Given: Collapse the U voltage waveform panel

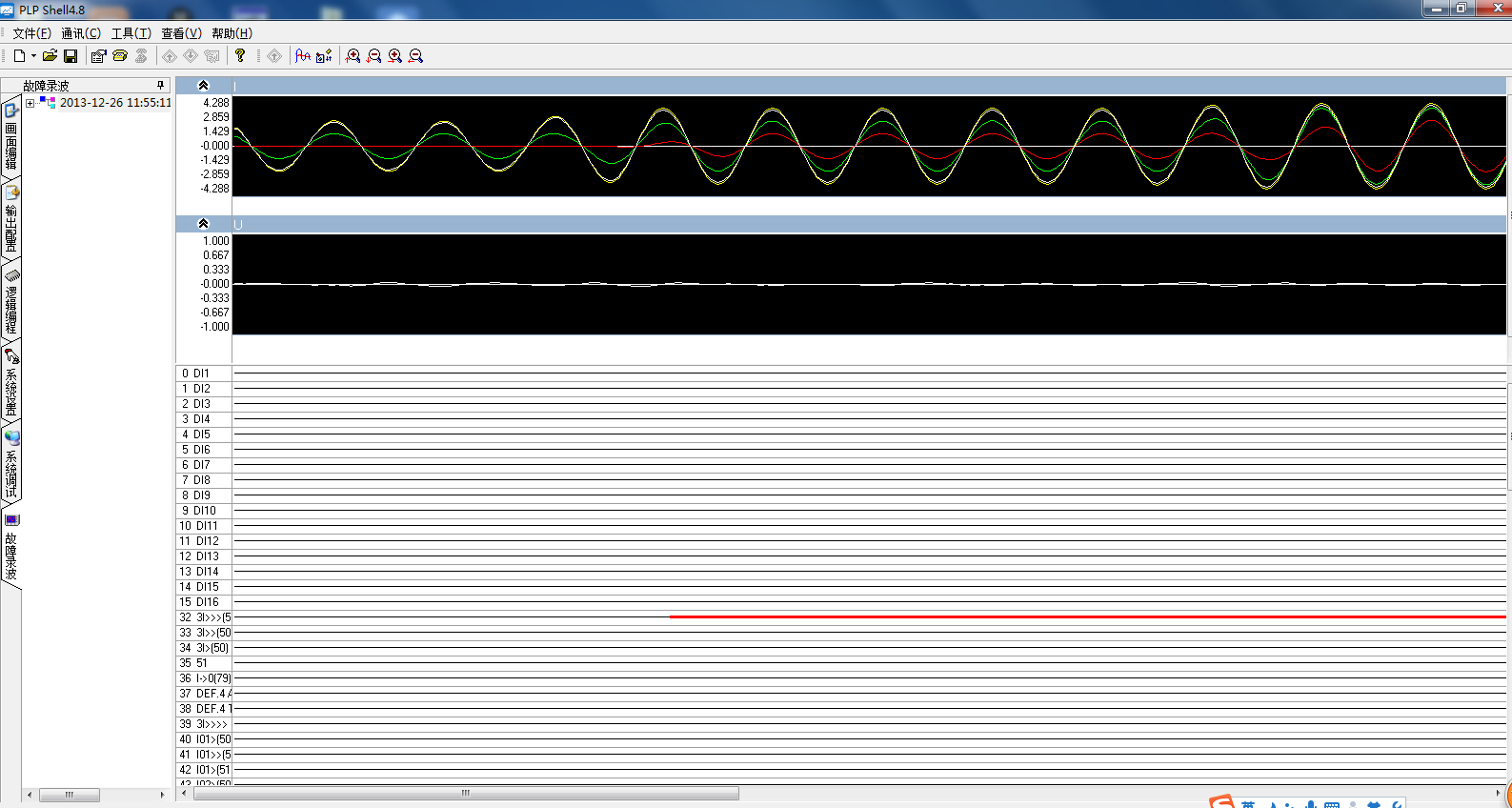Looking at the screenshot, I should click(x=203, y=224).
